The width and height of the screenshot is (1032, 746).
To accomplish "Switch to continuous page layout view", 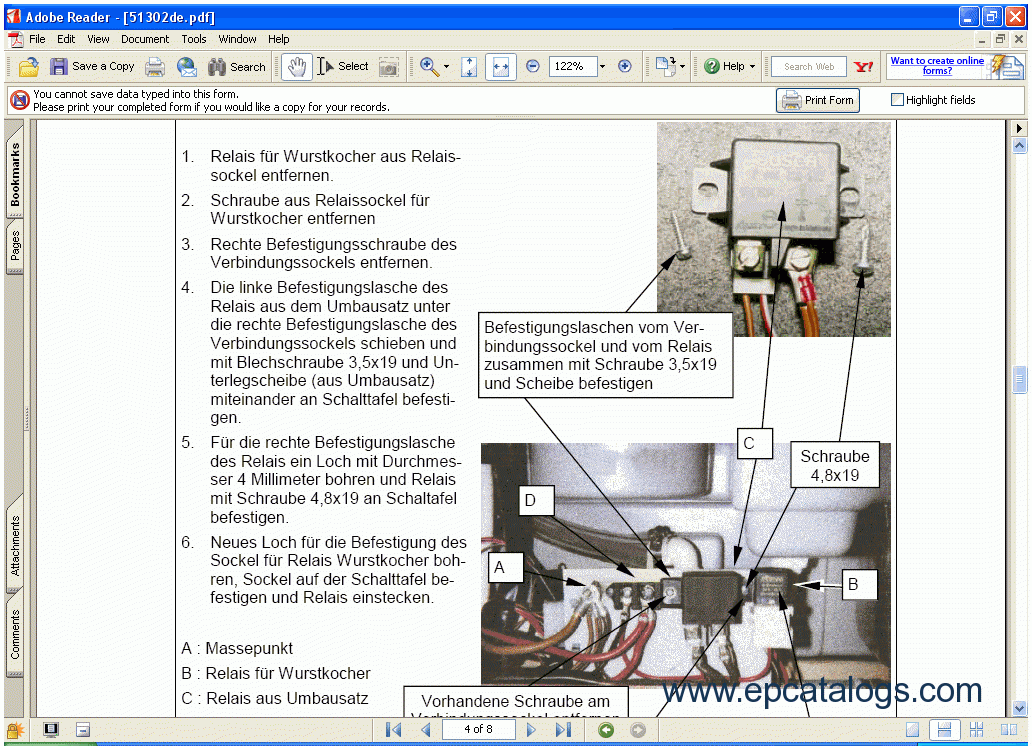I will 944,730.
